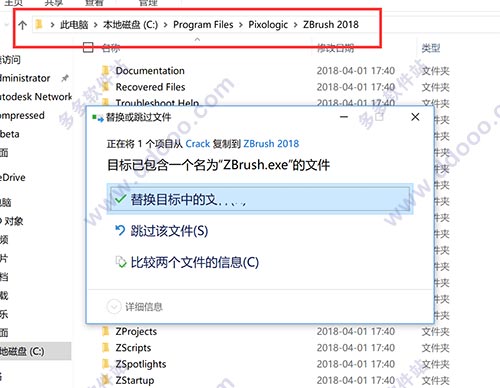Open the ZBrush 2018 destination link
Viewport: 500px width, 388px height.
click(271, 144)
